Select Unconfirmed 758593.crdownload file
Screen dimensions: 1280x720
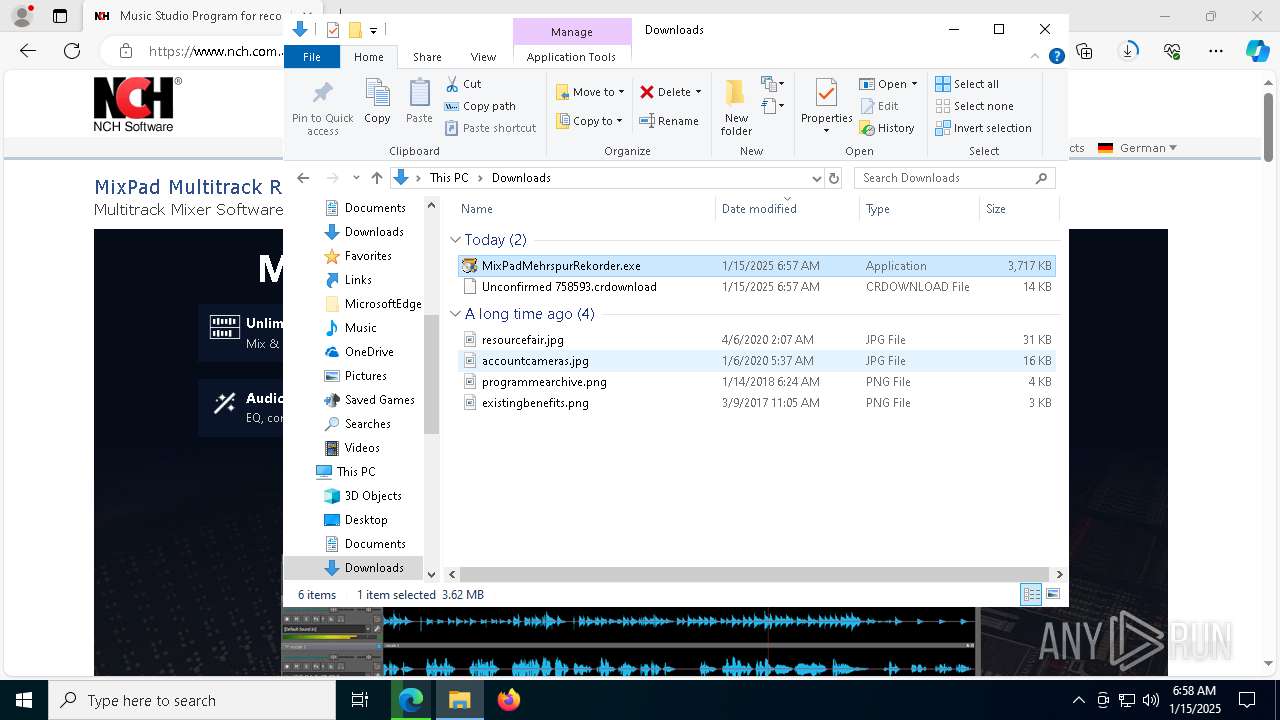tap(756, 287)
